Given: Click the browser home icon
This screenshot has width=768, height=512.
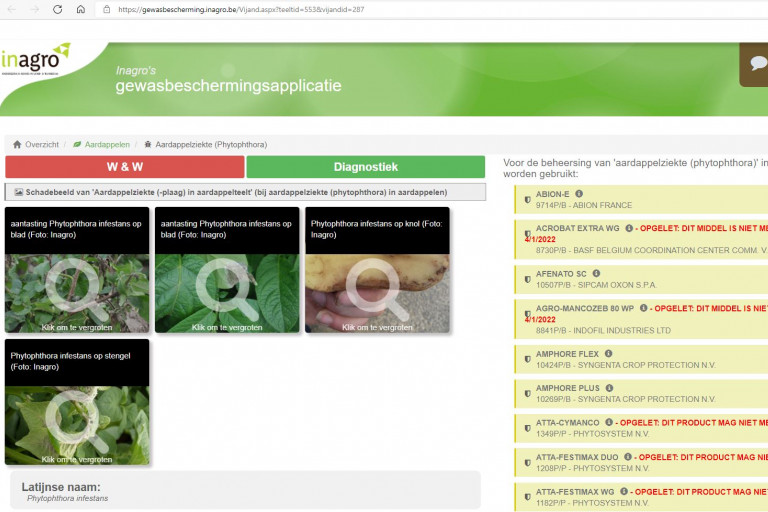Looking at the screenshot, I should (x=81, y=9).
